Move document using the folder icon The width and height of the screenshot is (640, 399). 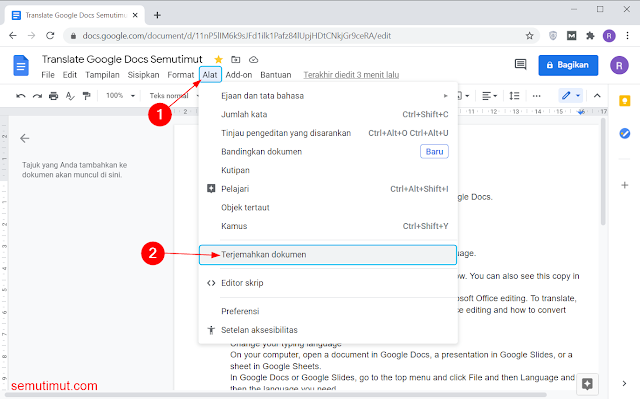tap(236, 60)
